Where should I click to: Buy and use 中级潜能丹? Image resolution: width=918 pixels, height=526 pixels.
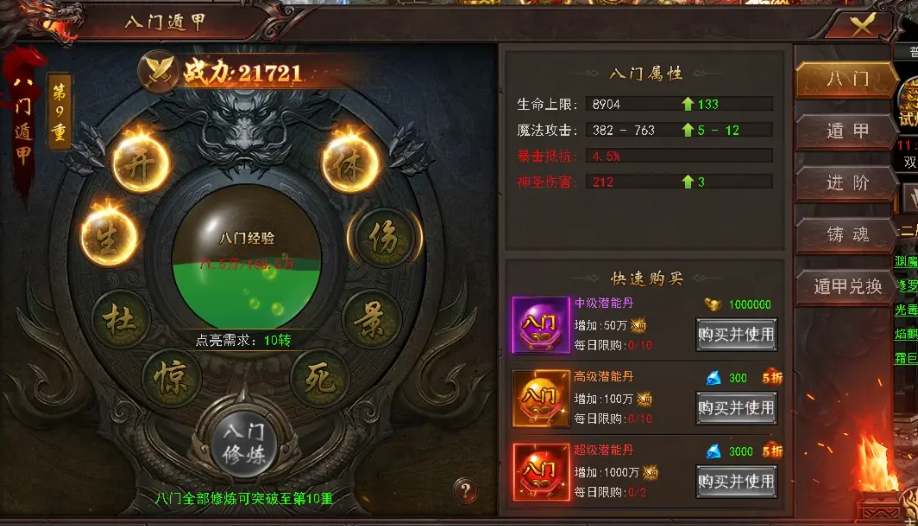tap(737, 334)
